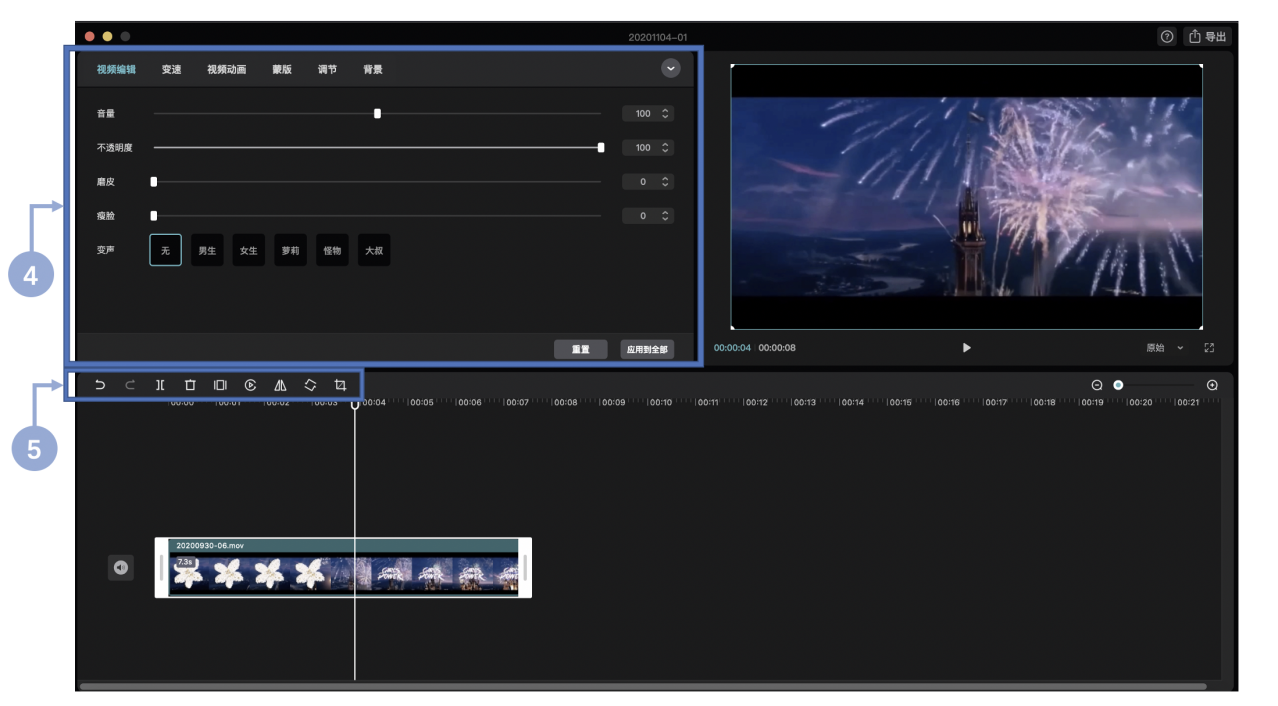This screenshot has height=706, width=1278.
Task: Select the split clip tool
Action: coord(160,385)
